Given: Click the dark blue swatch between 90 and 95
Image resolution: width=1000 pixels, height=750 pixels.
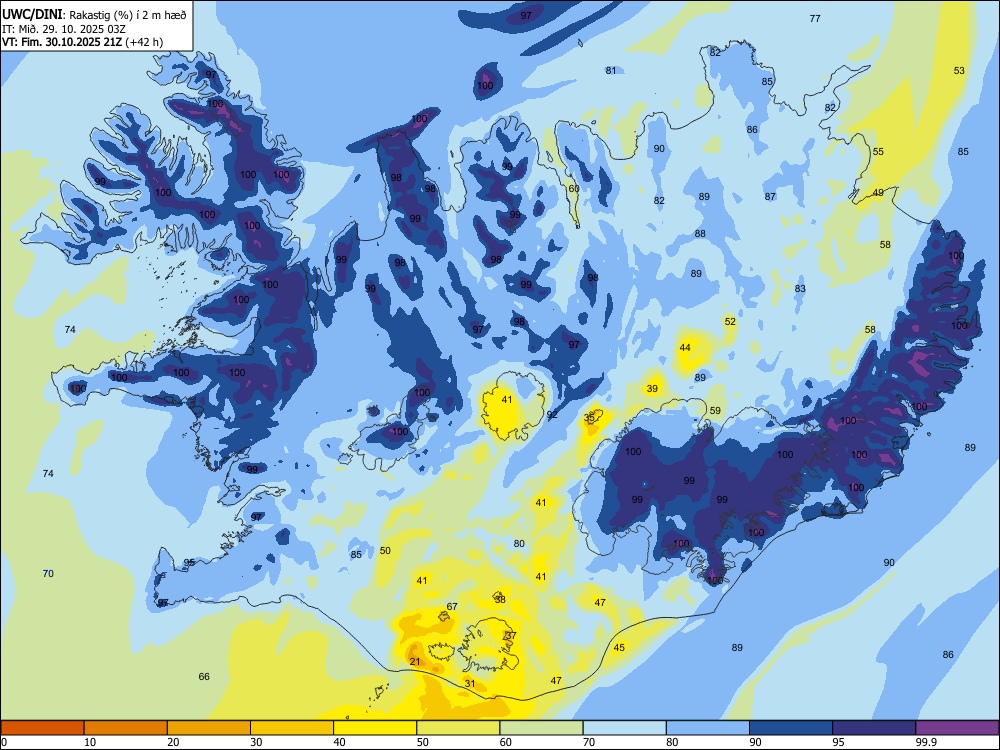Looking at the screenshot, I should pos(791,728).
